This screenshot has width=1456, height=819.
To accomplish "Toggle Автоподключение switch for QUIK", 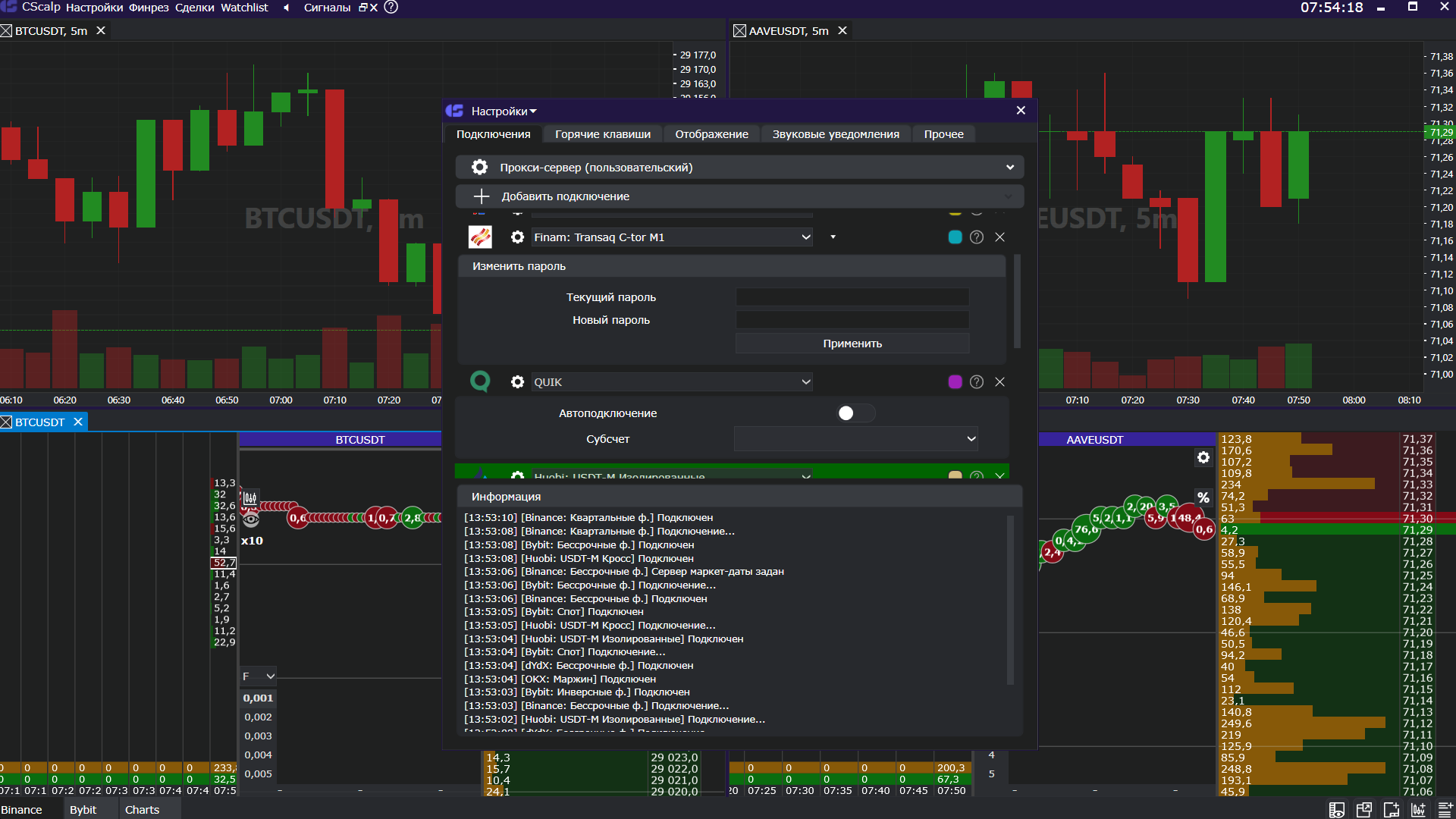I will coord(855,413).
